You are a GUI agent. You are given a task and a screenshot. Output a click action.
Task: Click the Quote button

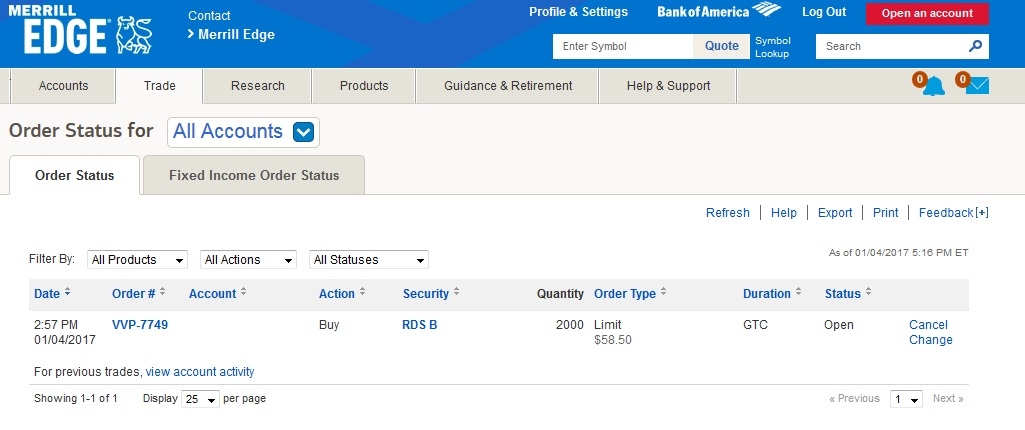click(721, 46)
